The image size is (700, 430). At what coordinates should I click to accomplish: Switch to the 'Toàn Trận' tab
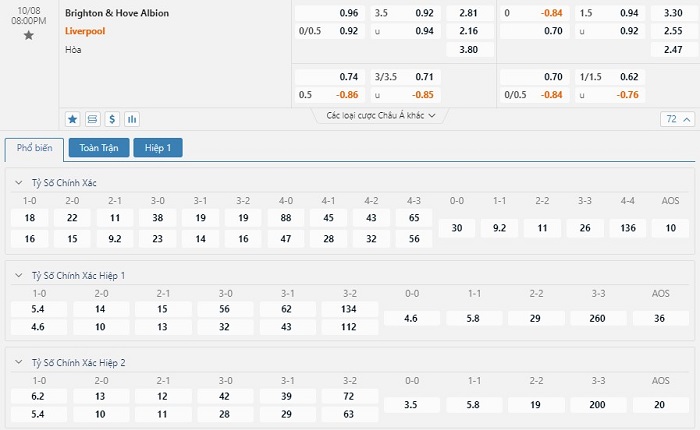click(x=98, y=148)
